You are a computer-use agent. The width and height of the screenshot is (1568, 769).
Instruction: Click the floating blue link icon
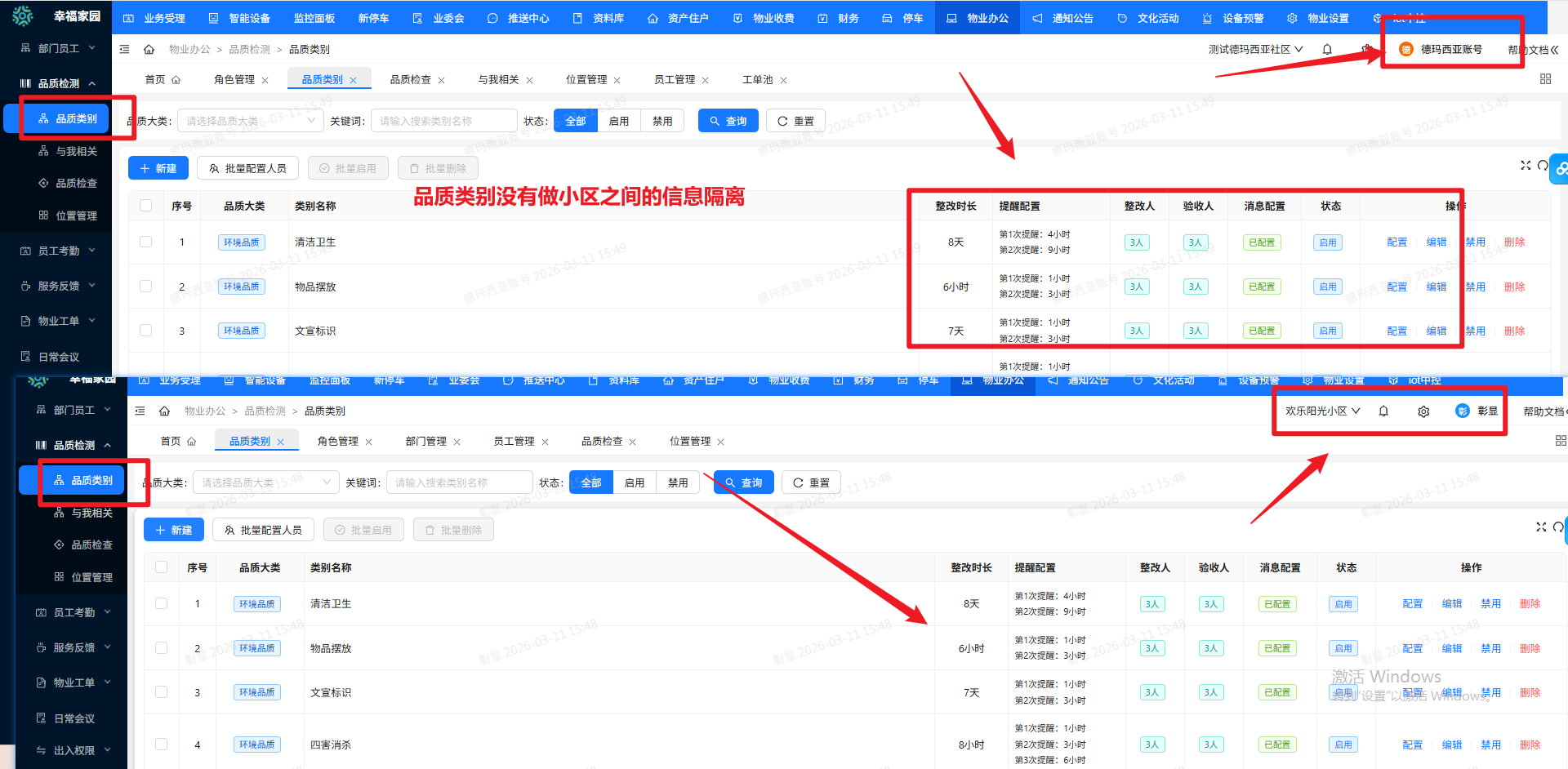(x=1561, y=169)
